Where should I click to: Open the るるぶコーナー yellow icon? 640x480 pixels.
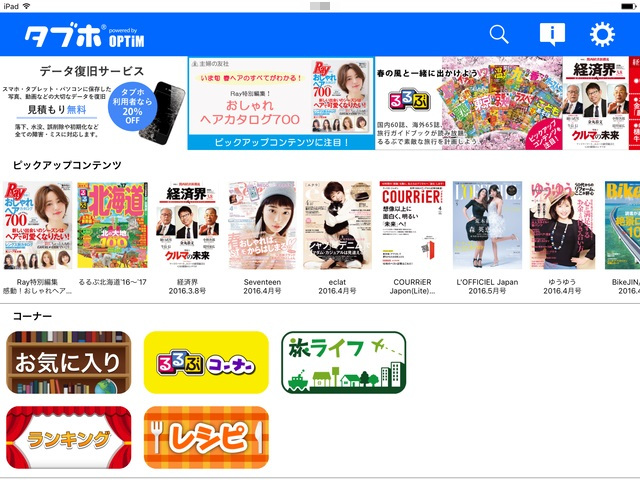tap(206, 362)
